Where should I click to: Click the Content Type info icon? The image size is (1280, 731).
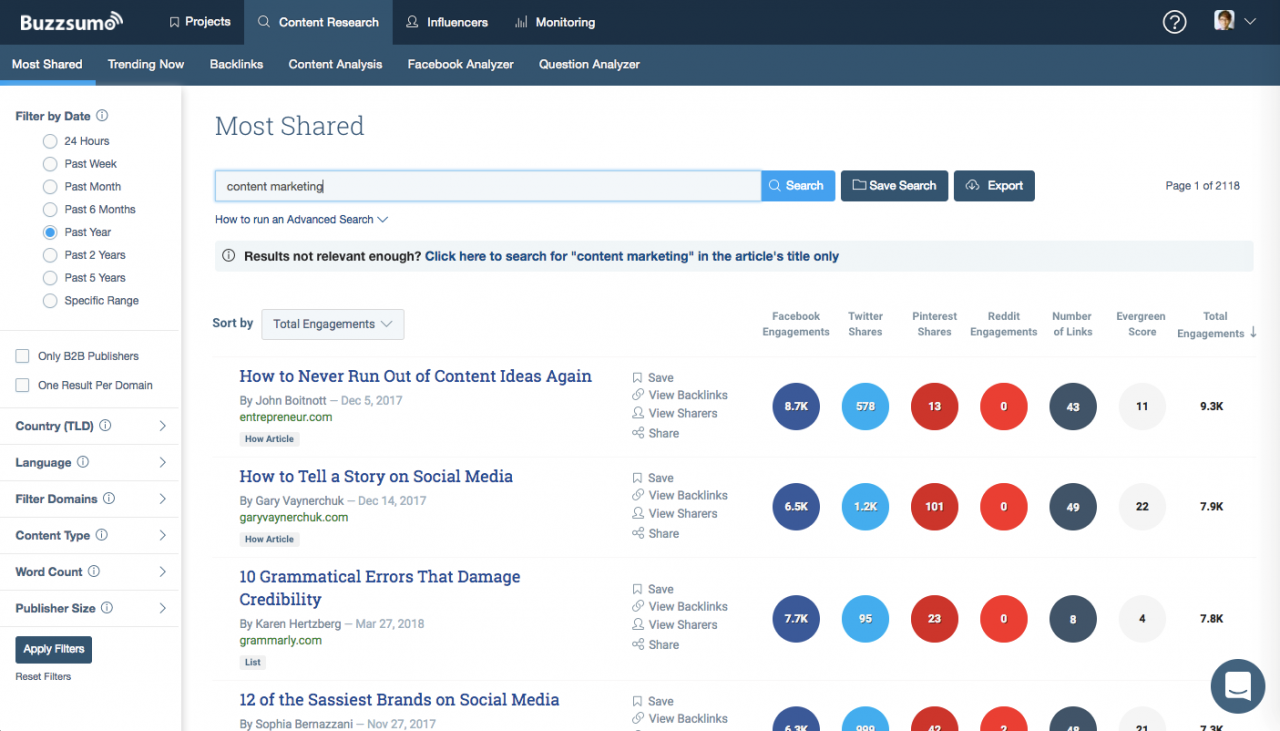[x=102, y=535]
